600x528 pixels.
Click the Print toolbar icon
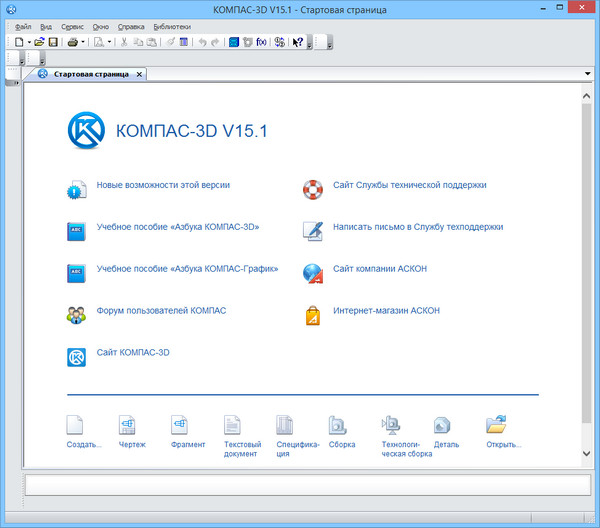point(72,42)
